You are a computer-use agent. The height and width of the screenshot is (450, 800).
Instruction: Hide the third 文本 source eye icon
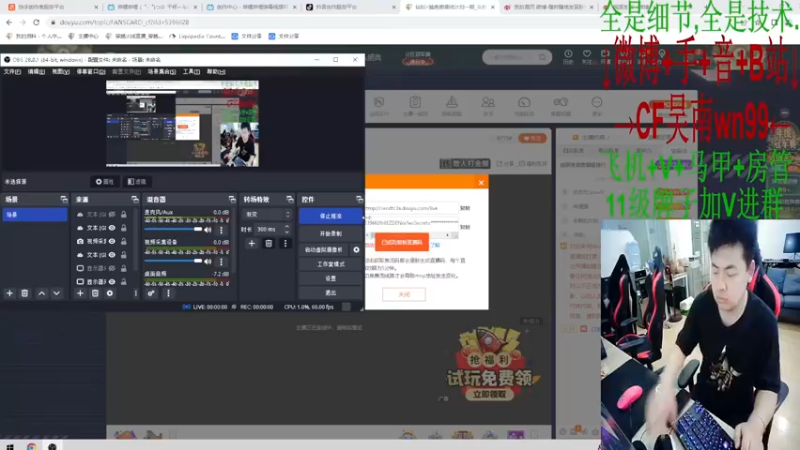click(x=112, y=255)
